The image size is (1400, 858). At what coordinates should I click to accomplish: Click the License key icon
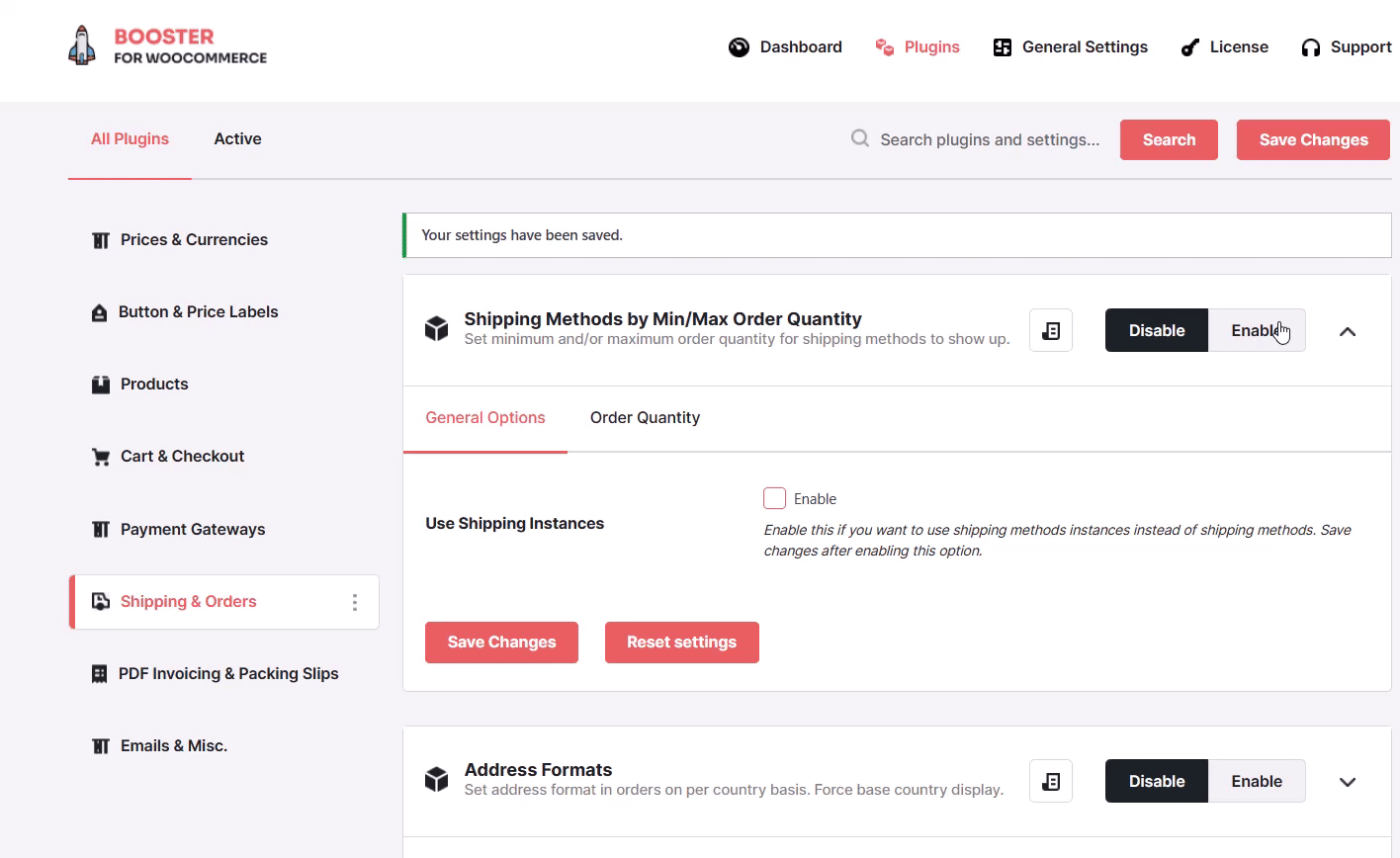point(1190,47)
